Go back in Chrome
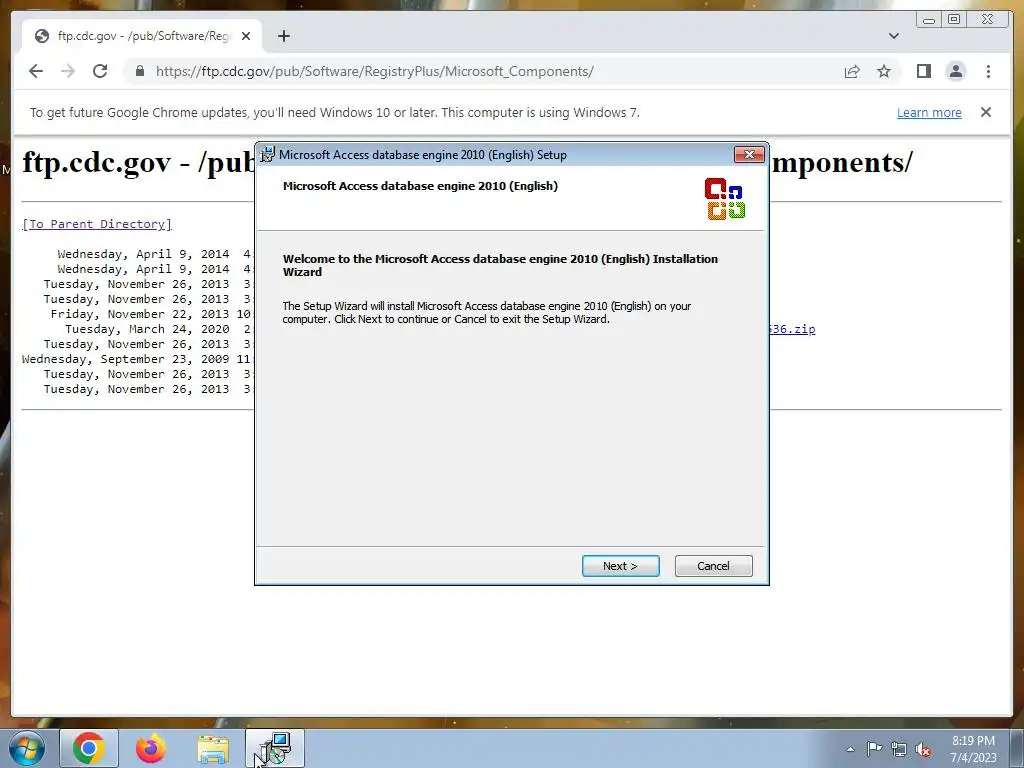The width and height of the screenshot is (1024, 768). coord(36,71)
